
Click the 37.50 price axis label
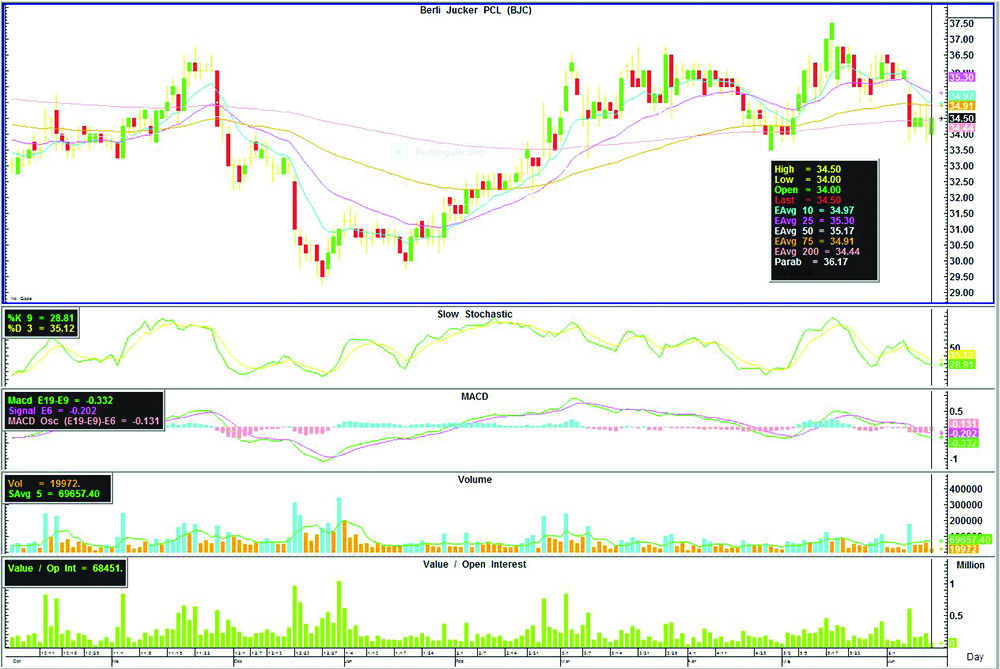pyautogui.click(x=962, y=24)
